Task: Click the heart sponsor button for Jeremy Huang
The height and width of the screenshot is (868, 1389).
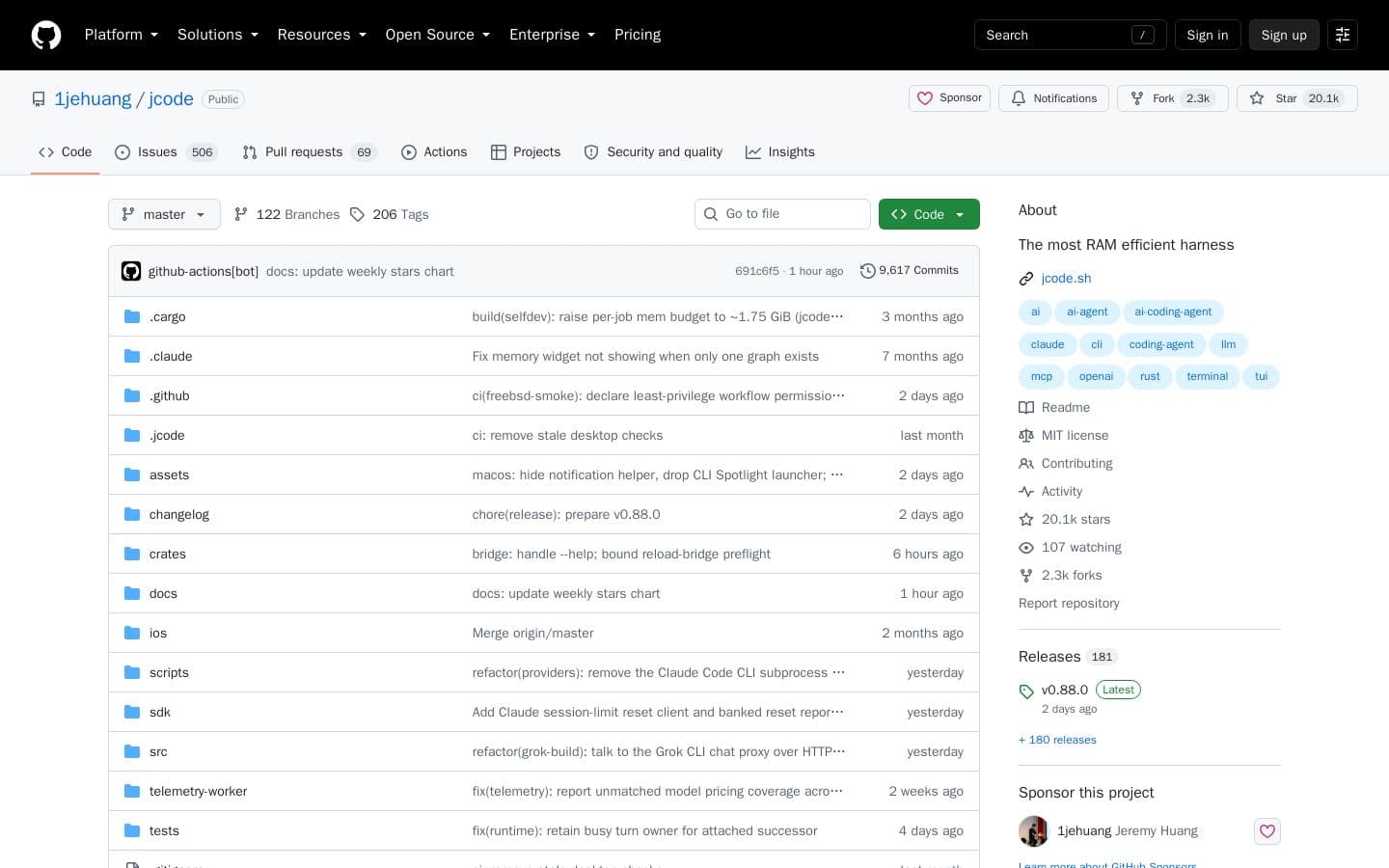Action: pos(1267,831)
